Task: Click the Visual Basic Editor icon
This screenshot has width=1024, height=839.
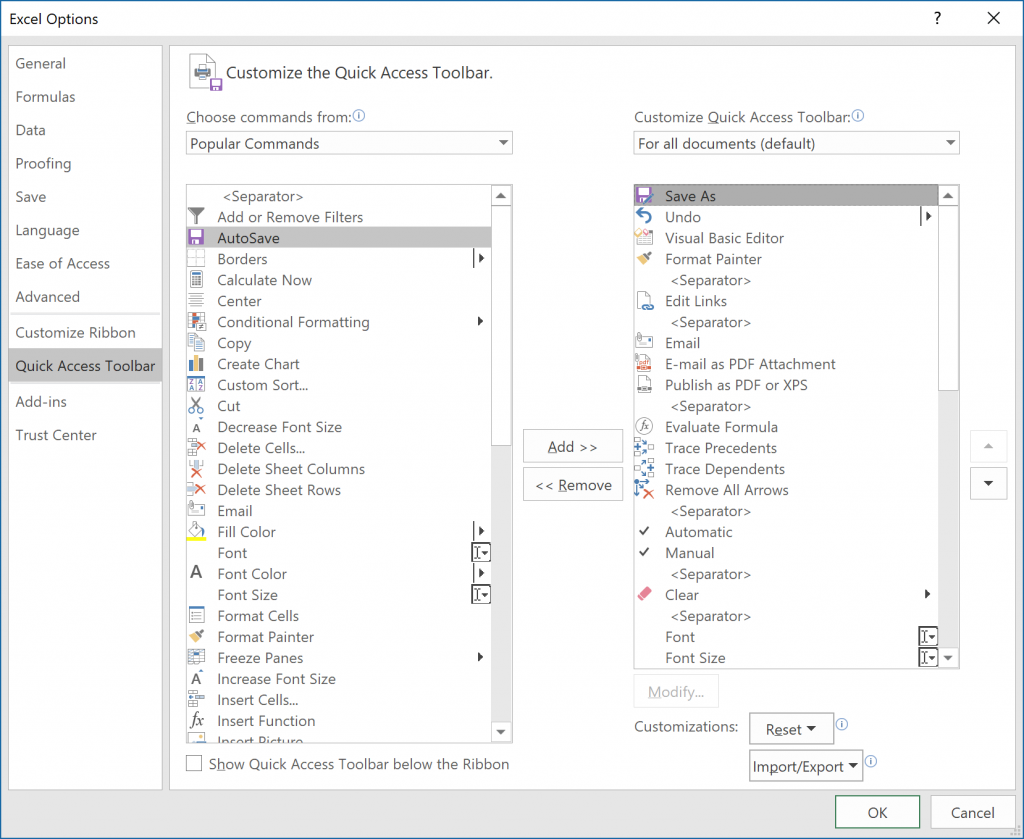Action: (x=646, y=238)
